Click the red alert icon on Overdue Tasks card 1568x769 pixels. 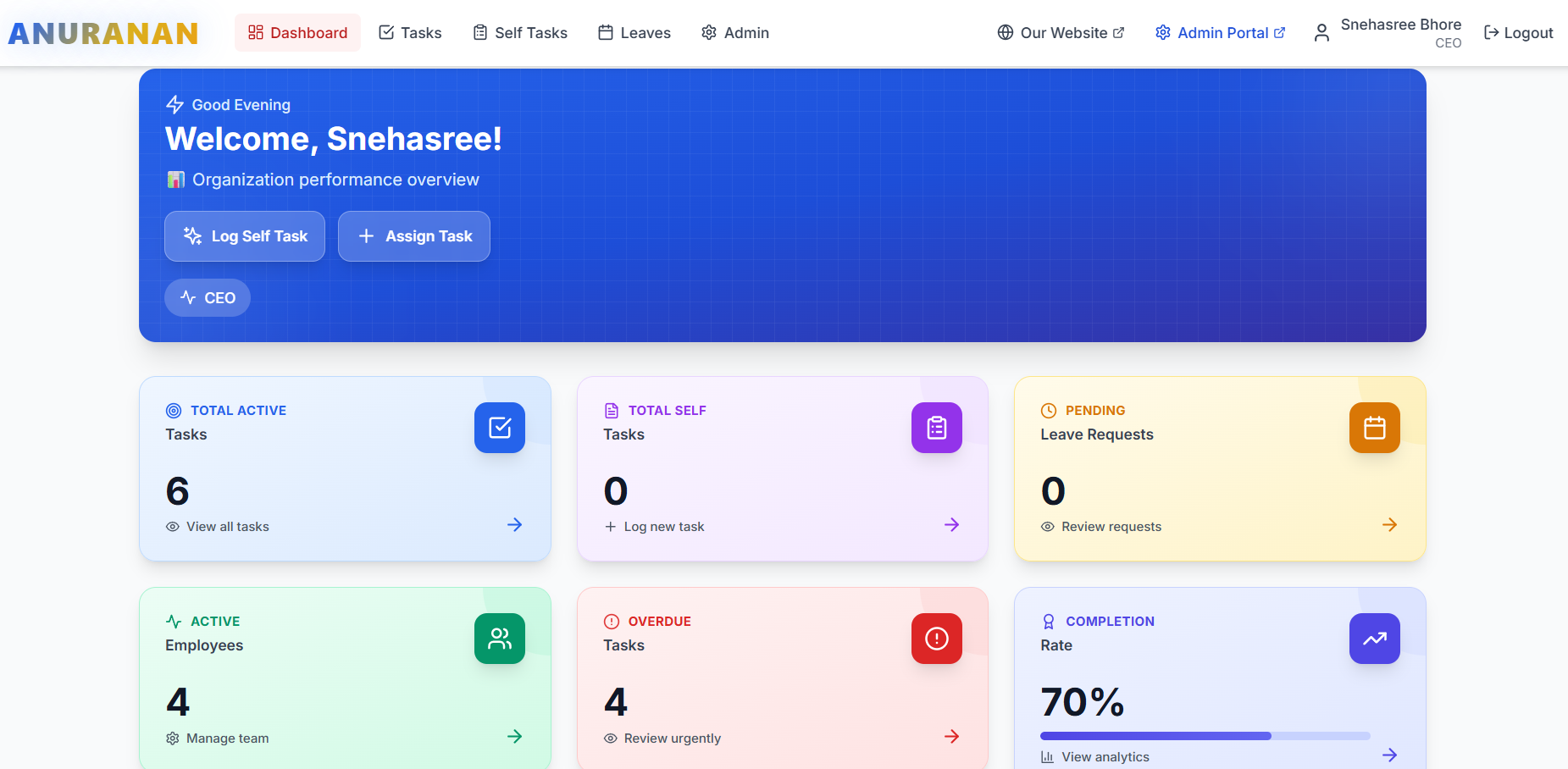[x=936, y=639]
